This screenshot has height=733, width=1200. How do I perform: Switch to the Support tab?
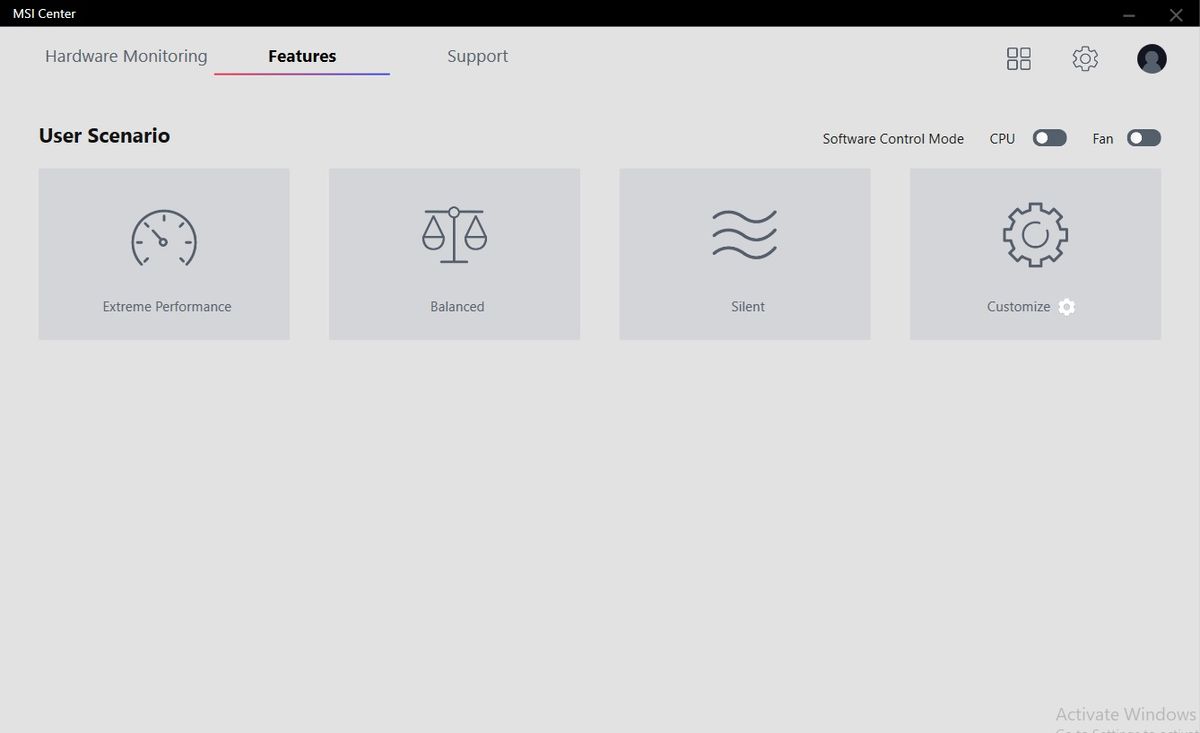point(477,56)
